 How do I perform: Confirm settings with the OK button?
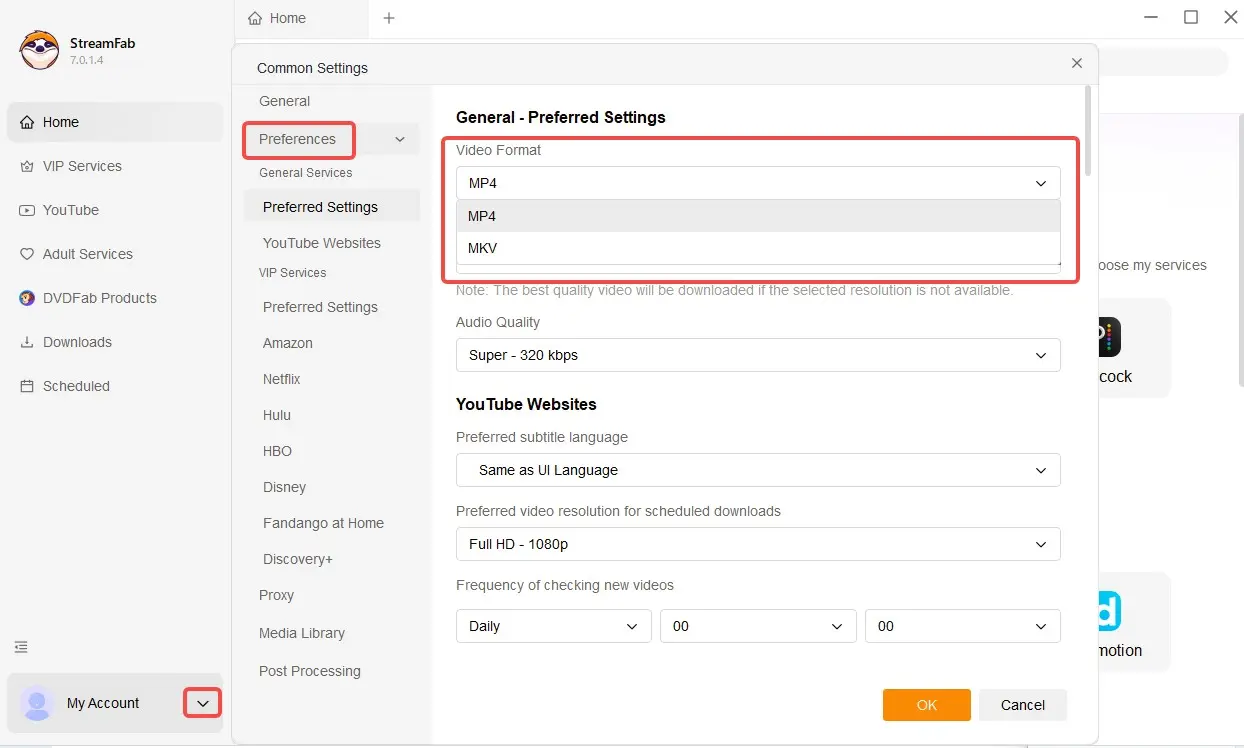tap(927, 705)
